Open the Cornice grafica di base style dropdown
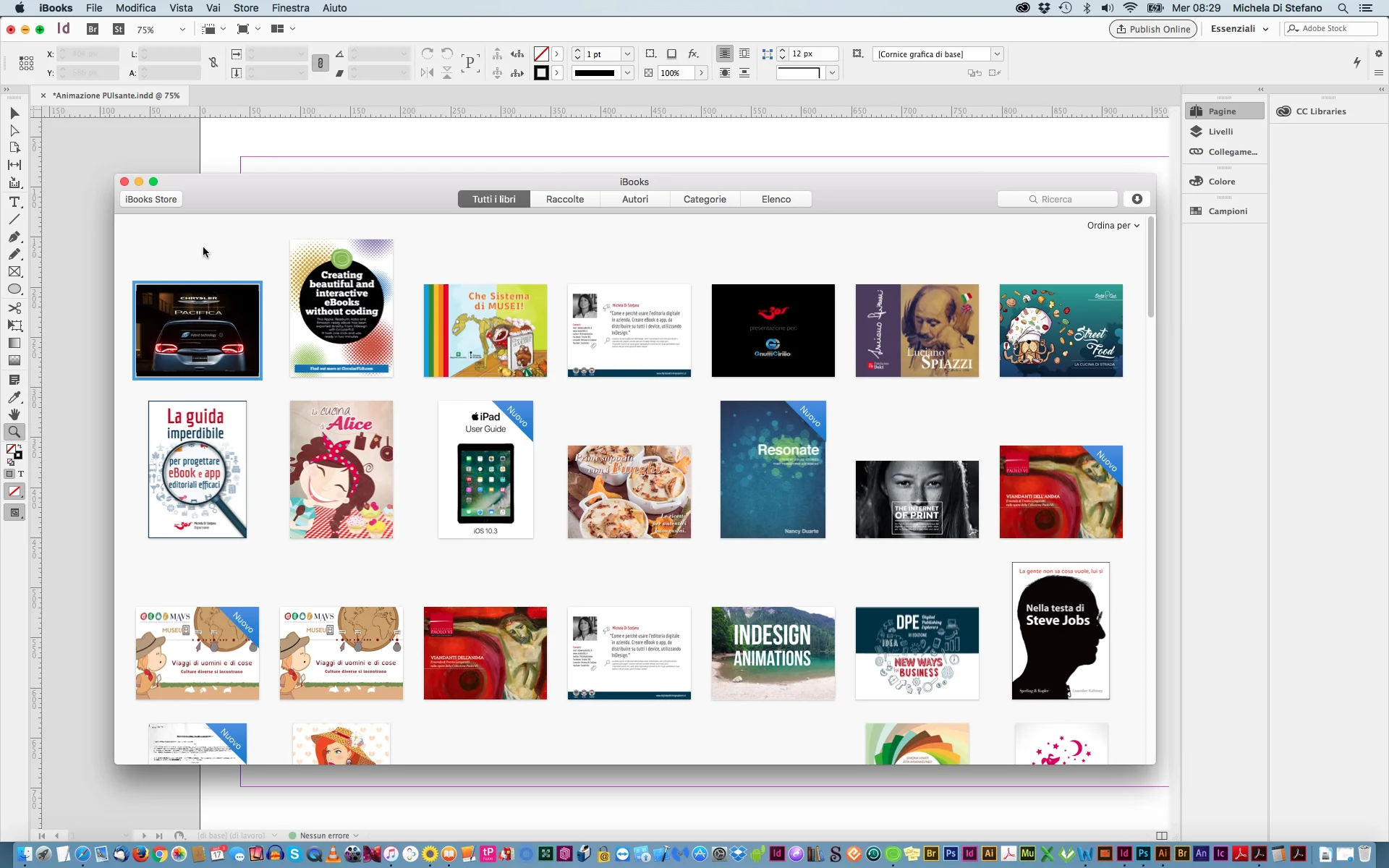 click(x=997, y=54)
